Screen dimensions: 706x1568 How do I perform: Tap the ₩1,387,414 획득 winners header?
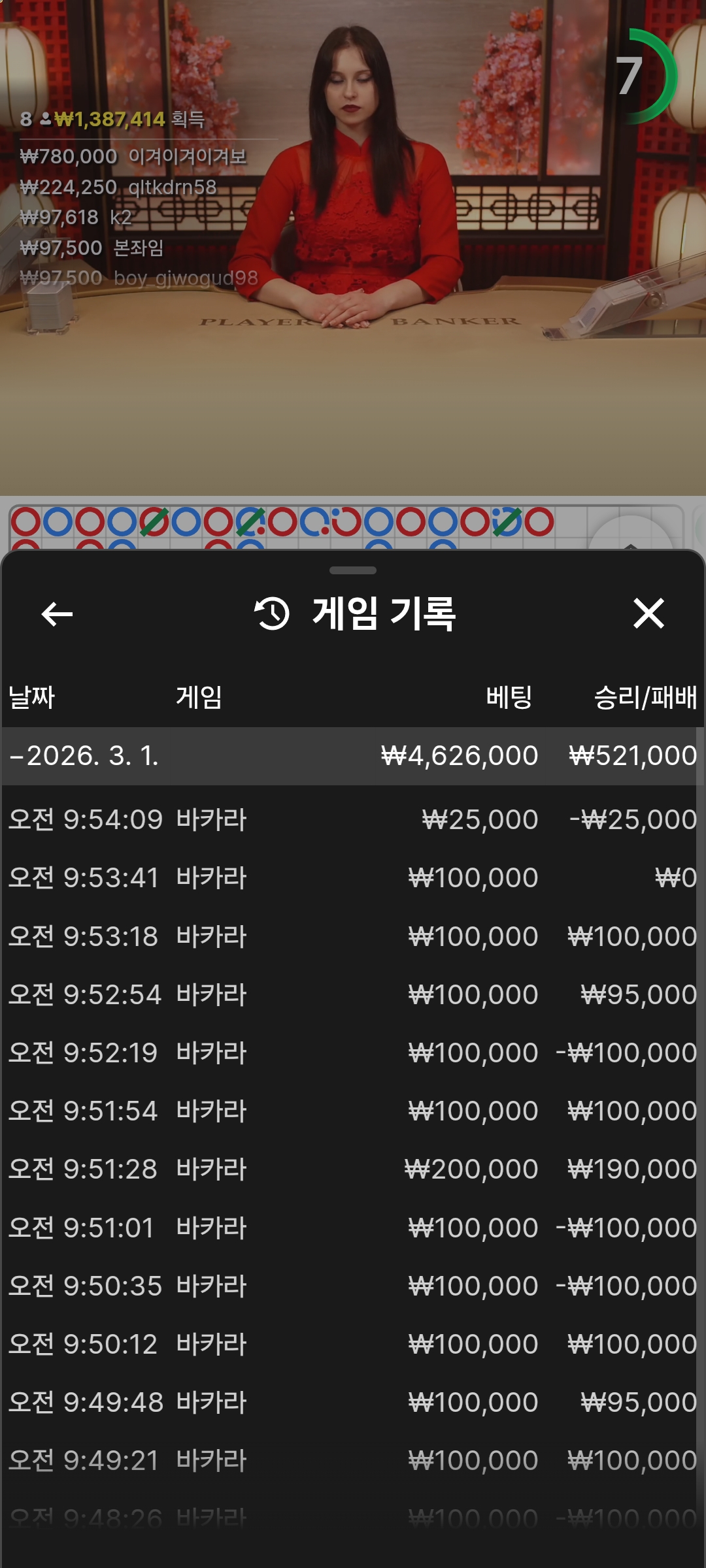[x=128, y=119]
